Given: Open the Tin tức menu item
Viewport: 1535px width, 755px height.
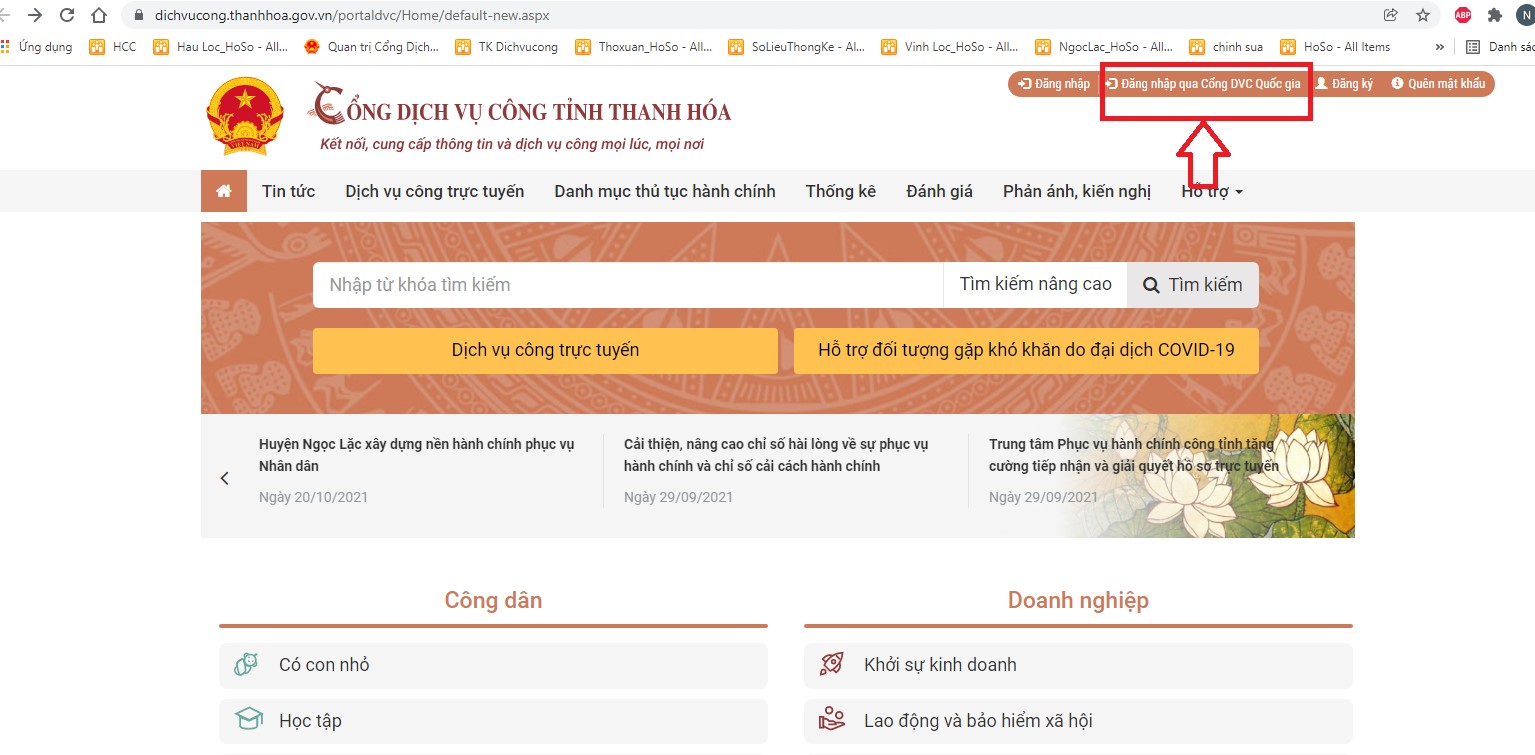Looking at the screenshot, I should (288, 191).
